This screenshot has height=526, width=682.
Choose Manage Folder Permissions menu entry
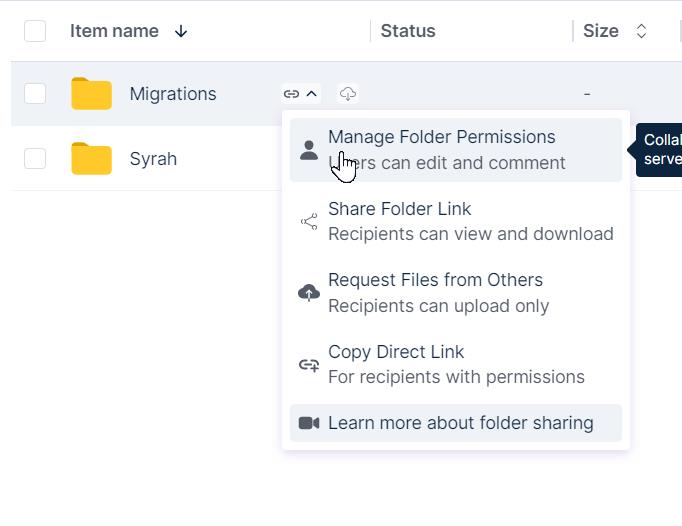[x=456, y=150]
